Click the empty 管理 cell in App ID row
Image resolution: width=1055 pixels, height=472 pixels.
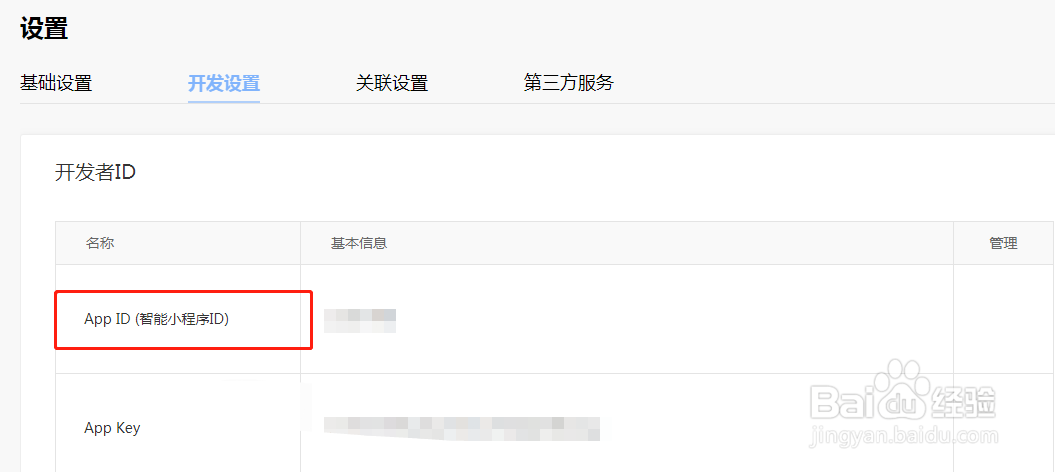click(1004, 319)
